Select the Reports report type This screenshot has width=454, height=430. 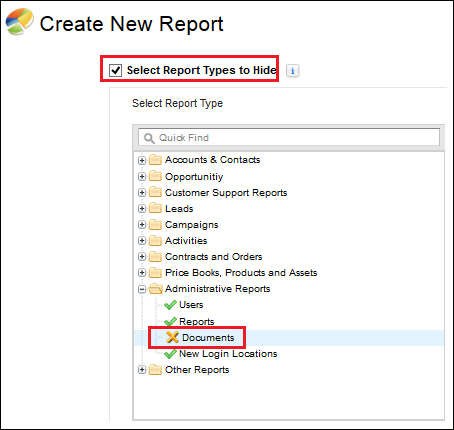[197, 321]
